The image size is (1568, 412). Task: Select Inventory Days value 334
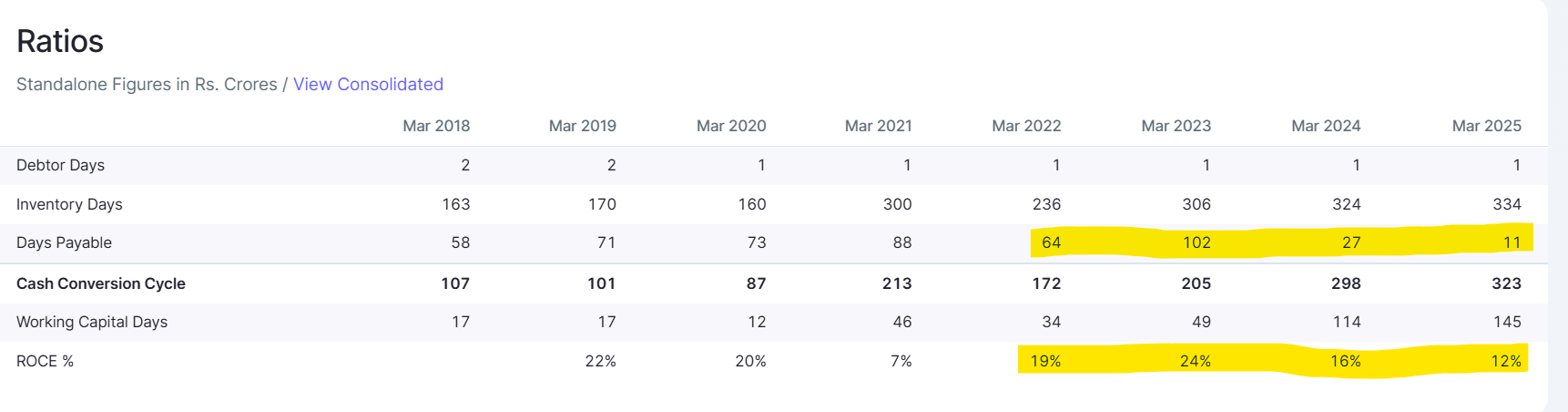pos(1507,204)
